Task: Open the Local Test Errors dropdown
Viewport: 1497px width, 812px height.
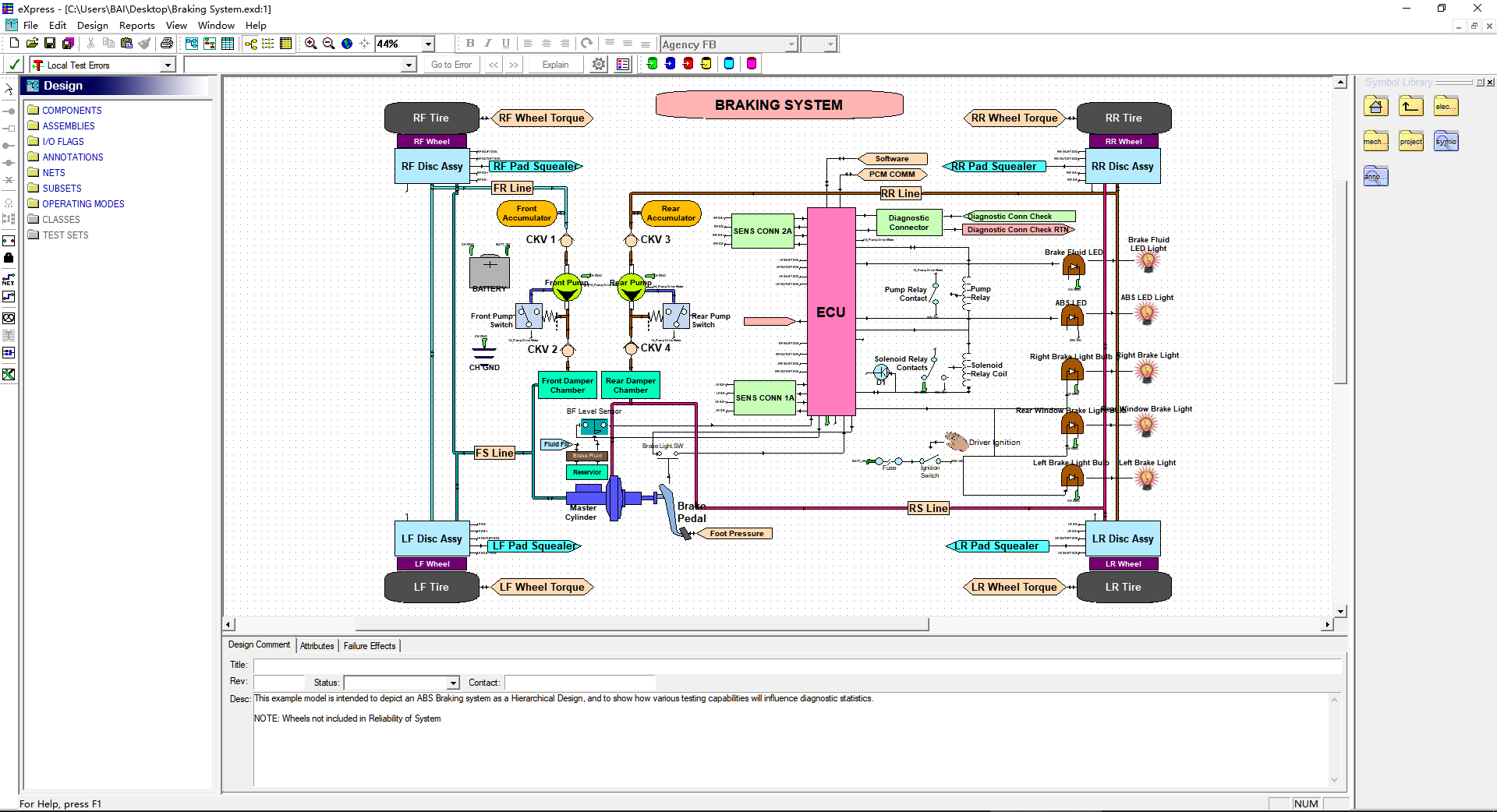Action: [x=168, y=65]
